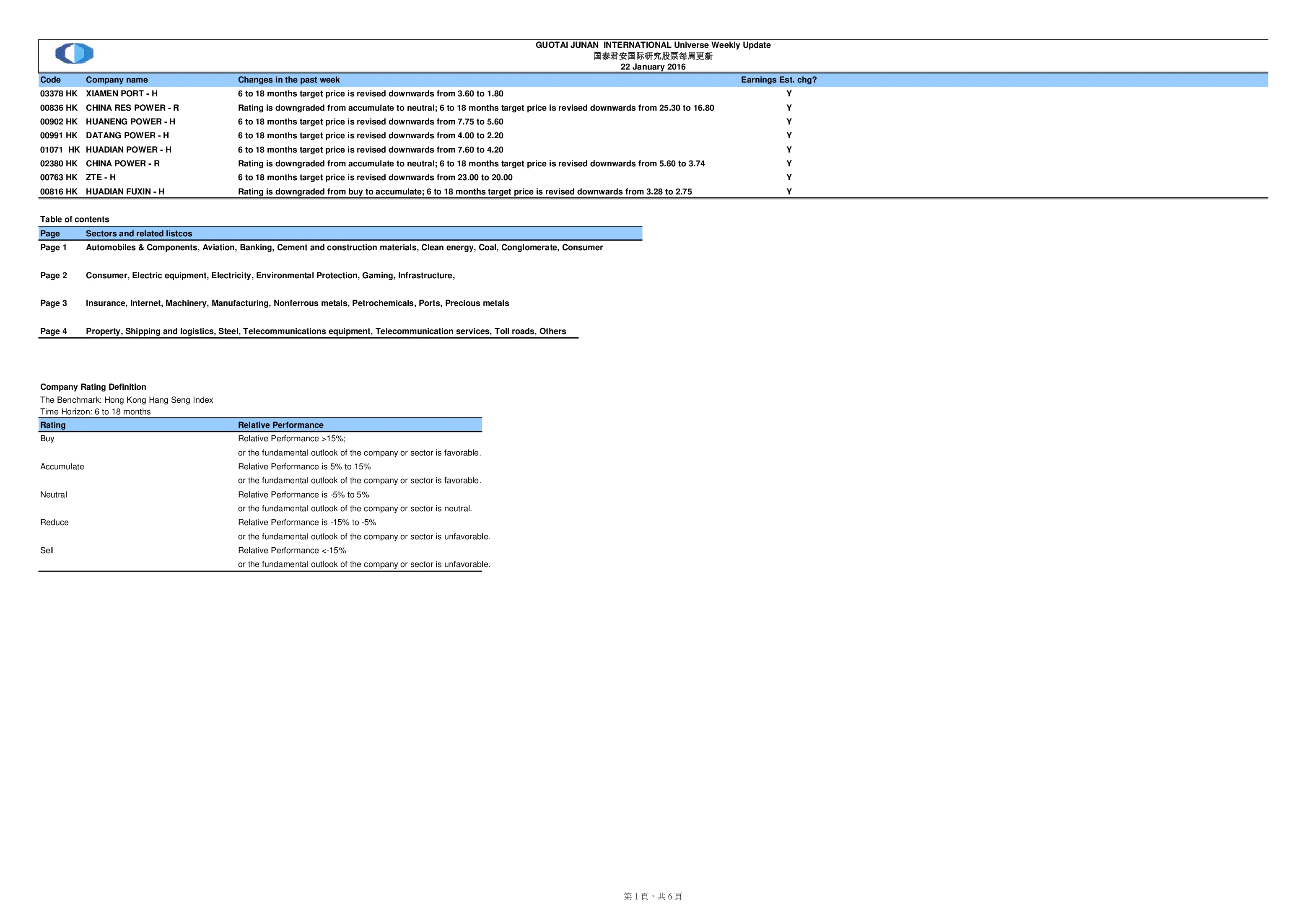Screen dimensions: 1307x924
Task: Select code 00902 HK
Action: [59, 122]
